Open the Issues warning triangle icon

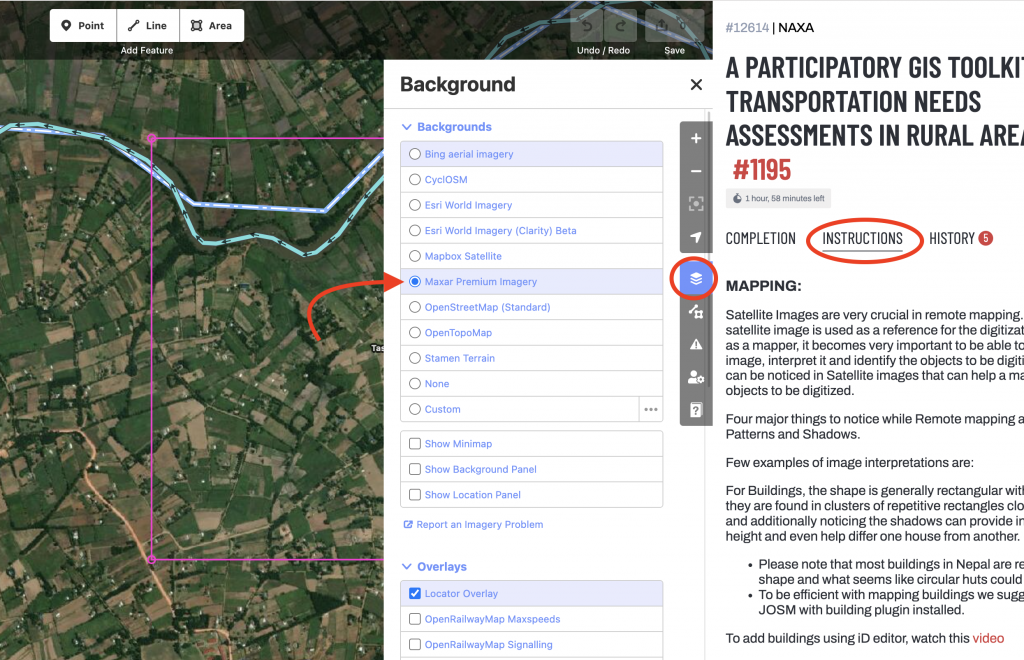[x=695, y=344]
